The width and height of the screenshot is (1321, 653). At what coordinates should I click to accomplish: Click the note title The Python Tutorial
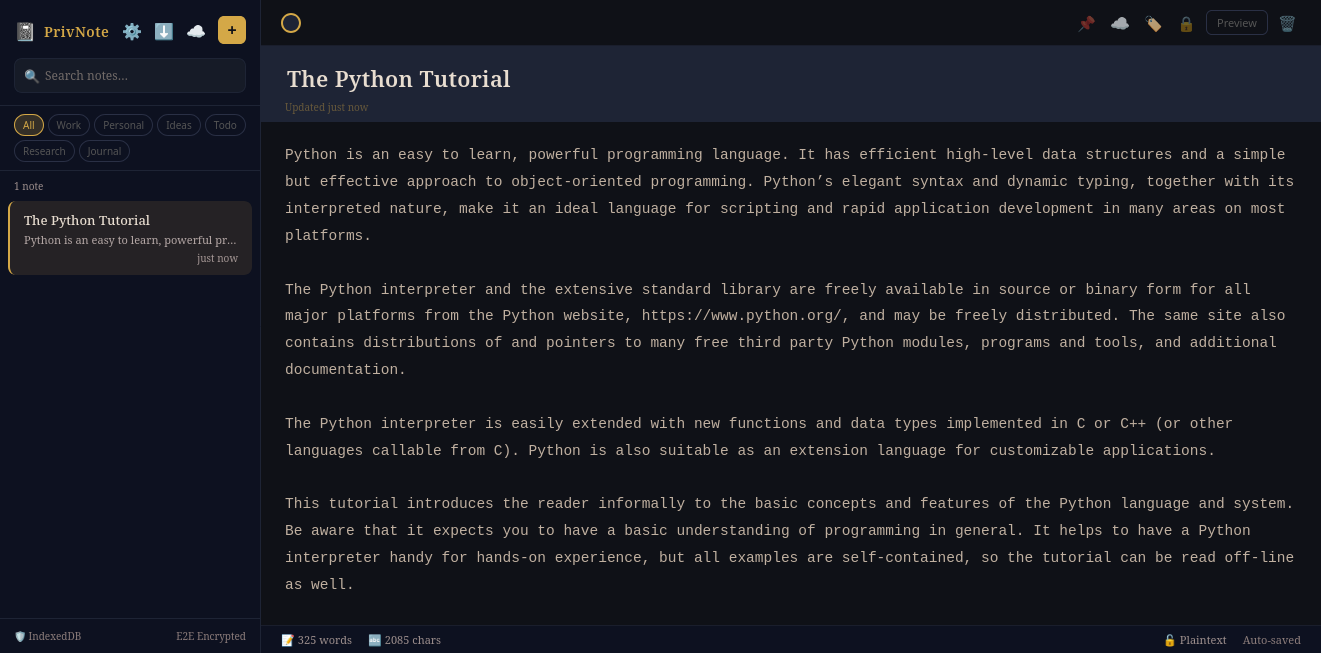tap(398, 79)
